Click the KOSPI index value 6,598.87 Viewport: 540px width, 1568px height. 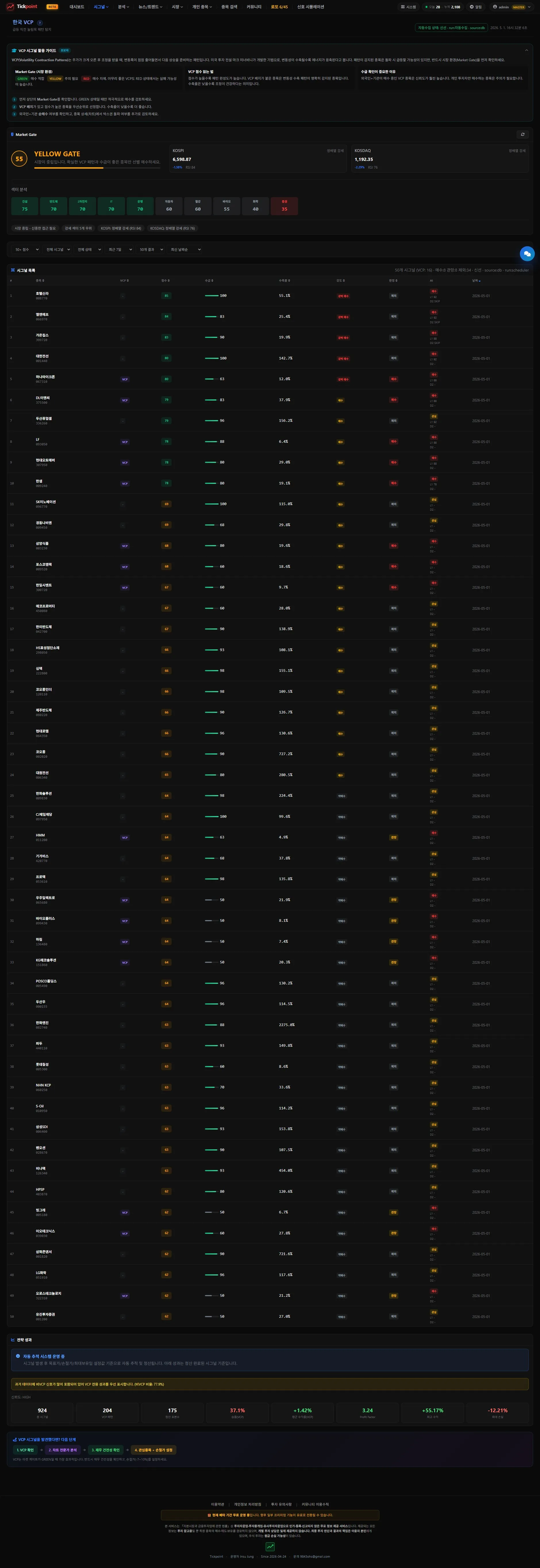[182, 159]
